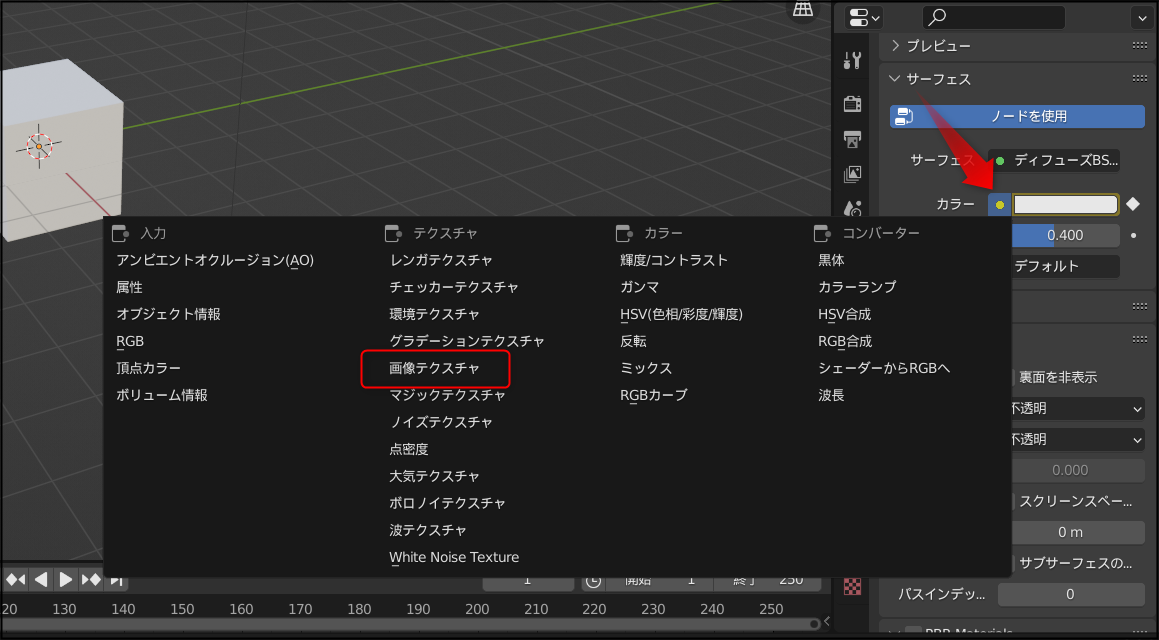This screenshot has height=640, width=1159.
Task: Open the View Layer properties icon
Action: click(x=852, y=175)
